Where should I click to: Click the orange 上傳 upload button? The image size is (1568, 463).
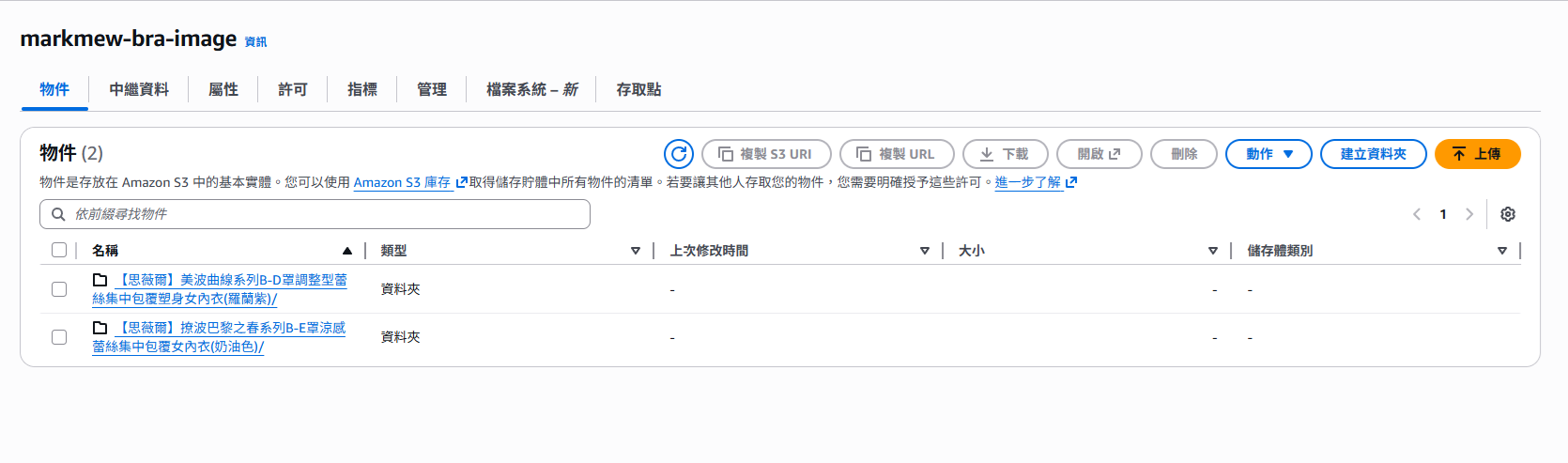(x=1478, y=154)
